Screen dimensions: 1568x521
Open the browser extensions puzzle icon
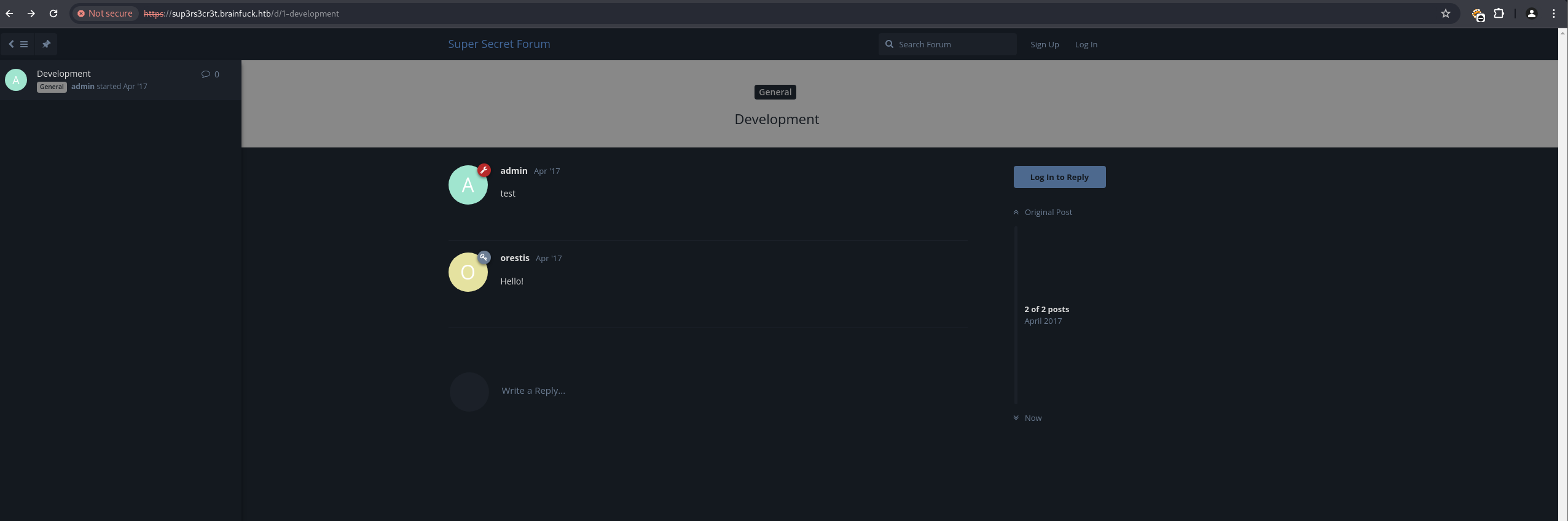point(1499,14)
